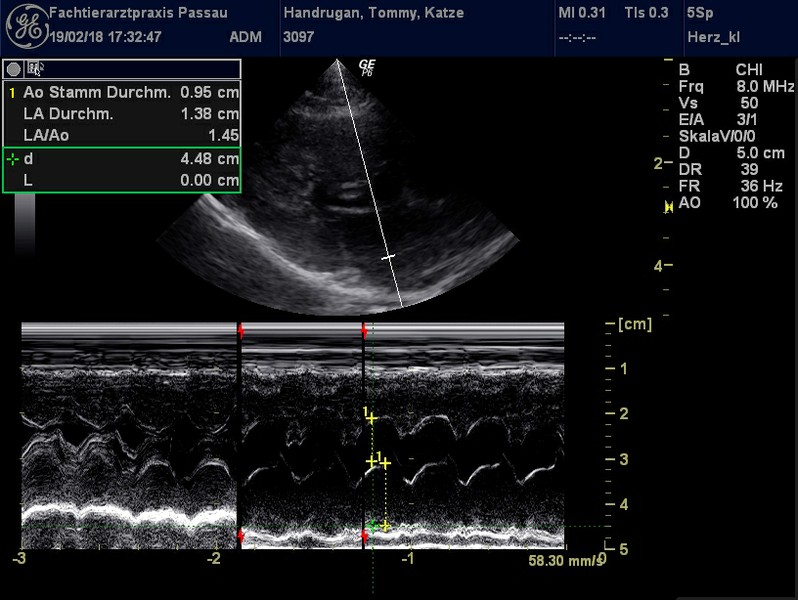798x600 pixels.
Task: Click the 1.38 cm left atrium value
Action: point(209,114)
